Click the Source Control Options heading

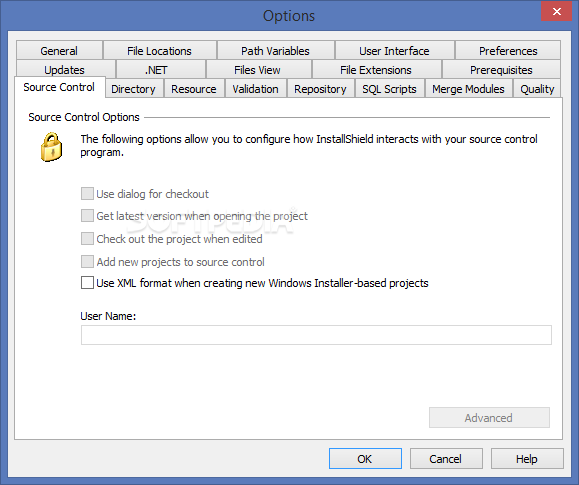84,117
